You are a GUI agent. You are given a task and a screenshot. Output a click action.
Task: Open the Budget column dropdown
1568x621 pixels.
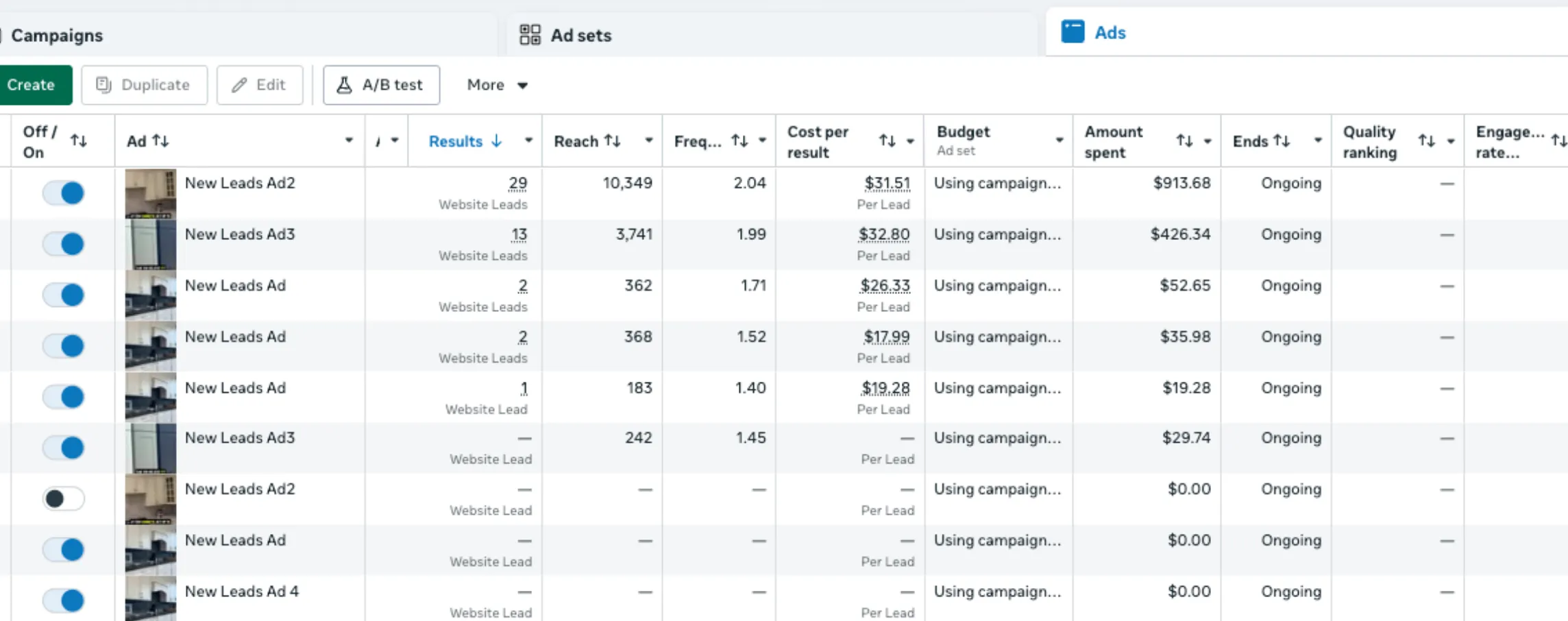click(1059, 141)
